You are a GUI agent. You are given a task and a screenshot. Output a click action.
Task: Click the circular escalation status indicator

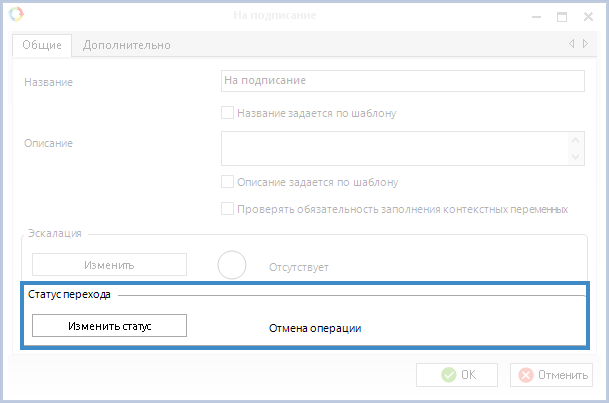(x=232, y=265)
